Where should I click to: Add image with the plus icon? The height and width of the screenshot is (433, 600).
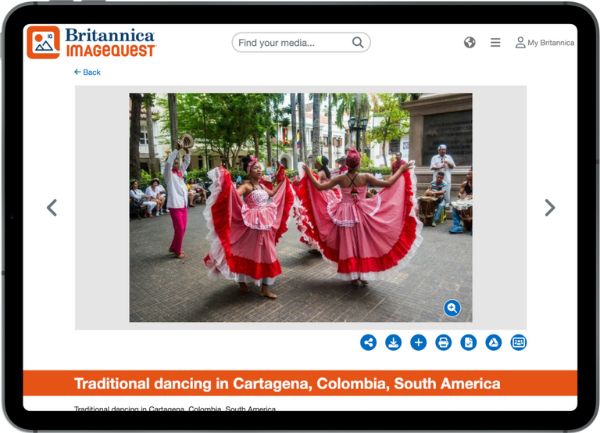coord(419,342)
